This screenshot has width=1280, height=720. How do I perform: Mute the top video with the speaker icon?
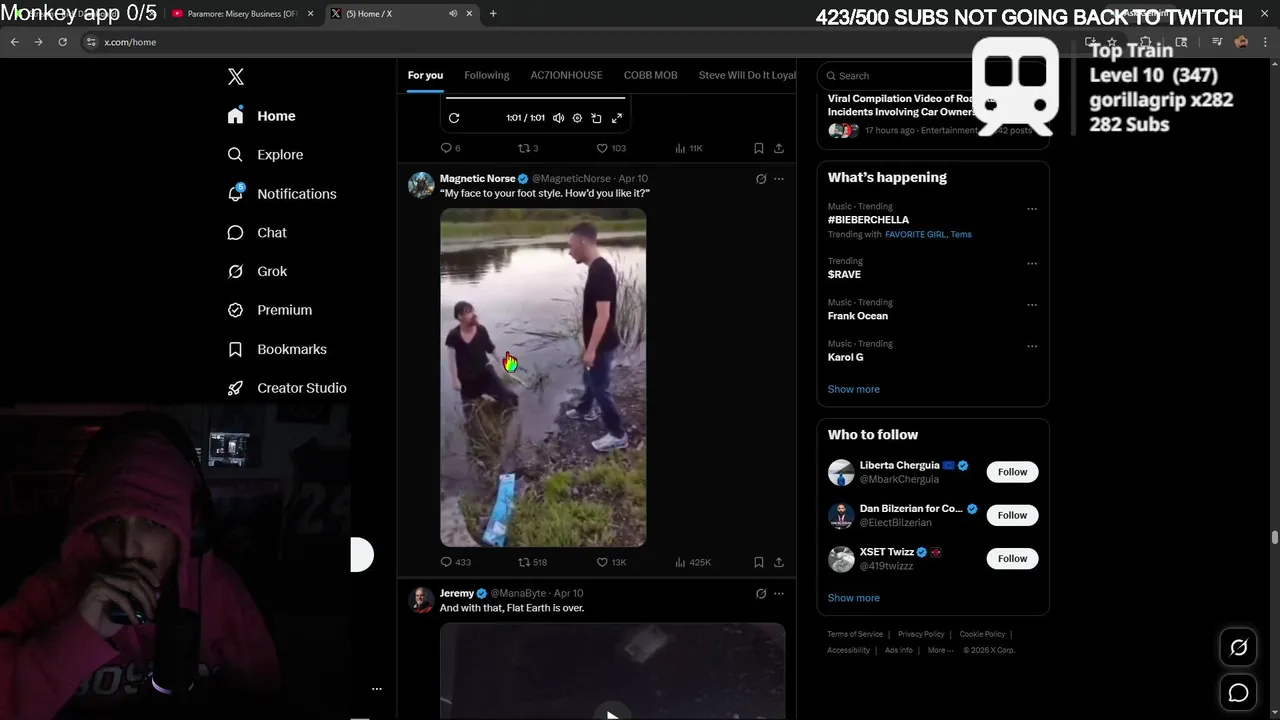coord(558,118)
